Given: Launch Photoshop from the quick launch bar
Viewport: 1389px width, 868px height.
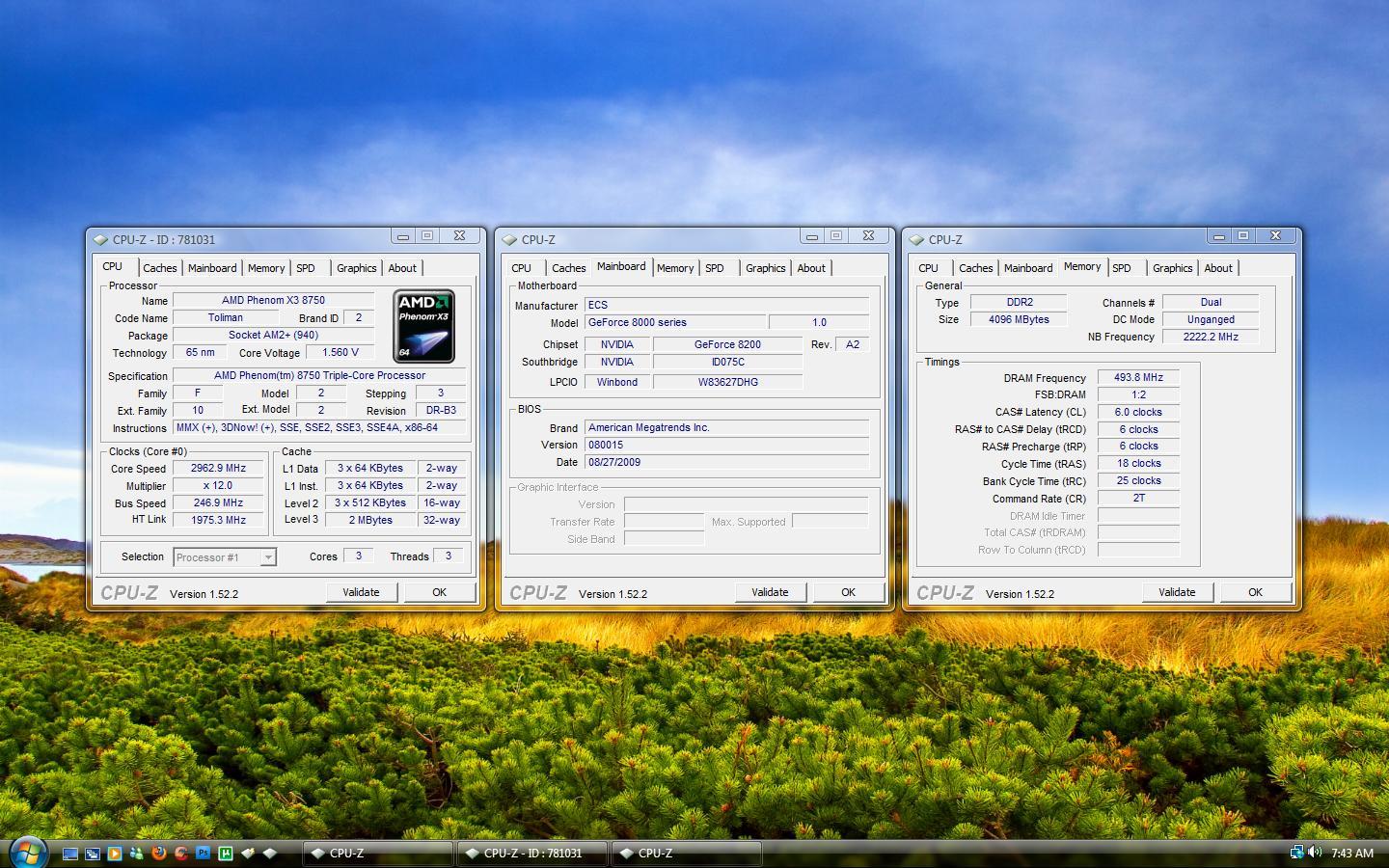Looking at the screenshot, I should 204,854.
